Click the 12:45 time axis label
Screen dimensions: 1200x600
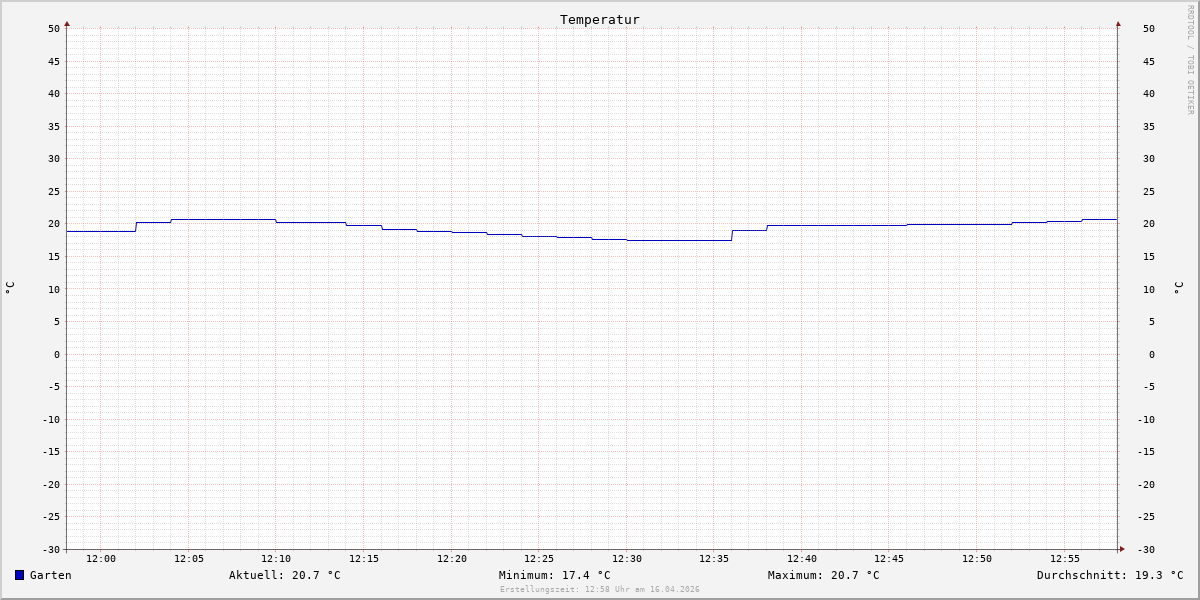pos(889,559)
